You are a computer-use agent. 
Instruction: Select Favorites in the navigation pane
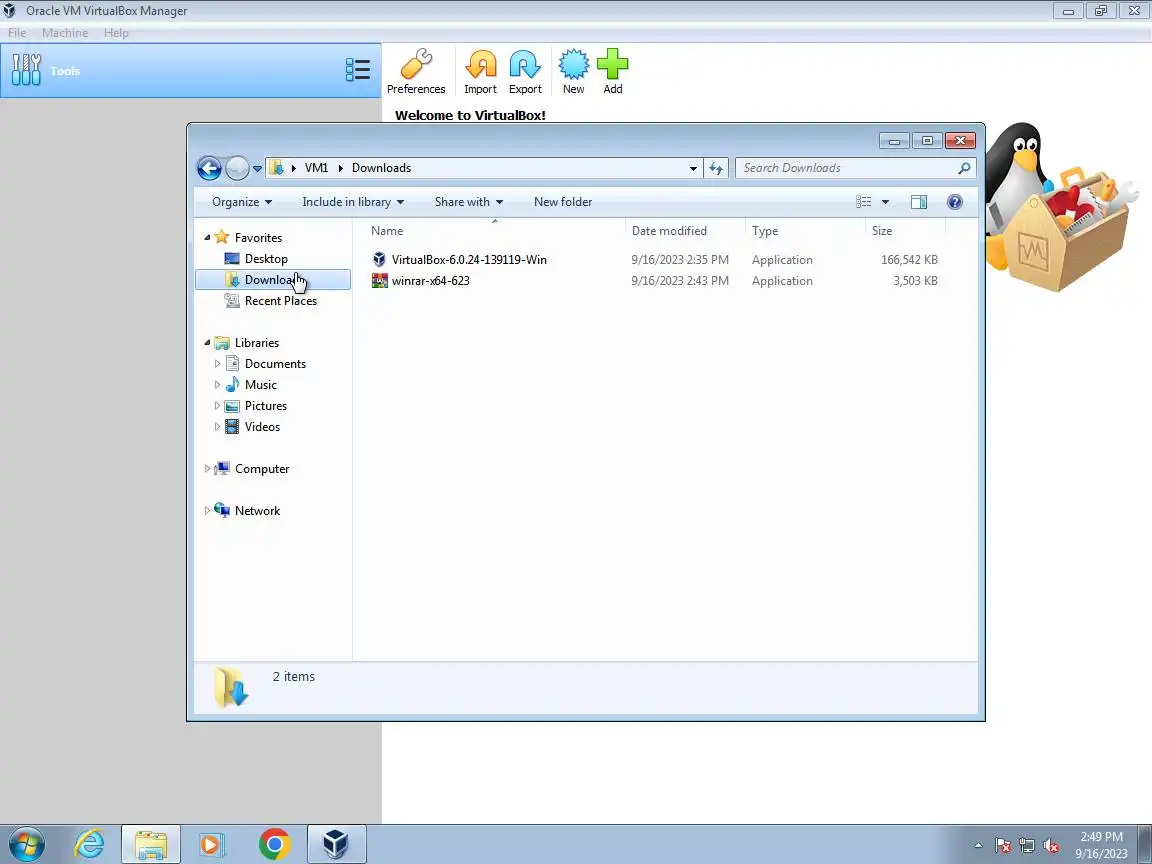pyautogui.click(x=258, y=238)
